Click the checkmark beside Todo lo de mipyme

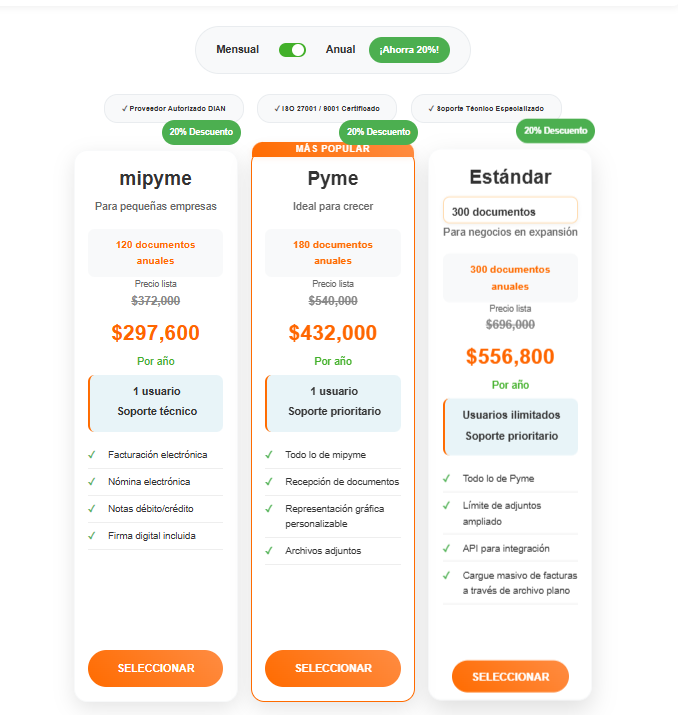pyautogui.click(x=270, y=455)
